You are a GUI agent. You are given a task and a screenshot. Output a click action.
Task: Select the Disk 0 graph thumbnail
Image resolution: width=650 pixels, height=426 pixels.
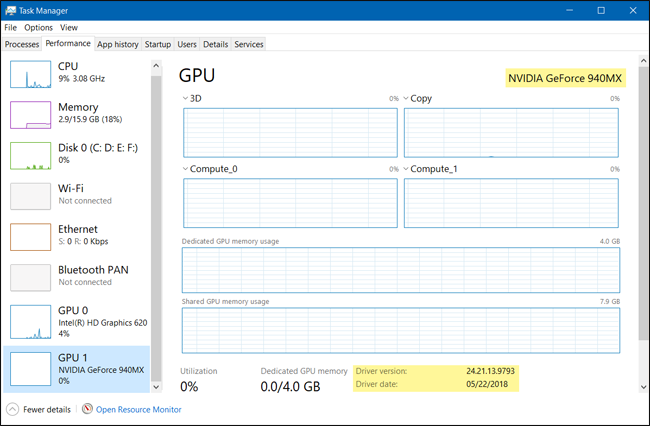[x=31, y=156]
